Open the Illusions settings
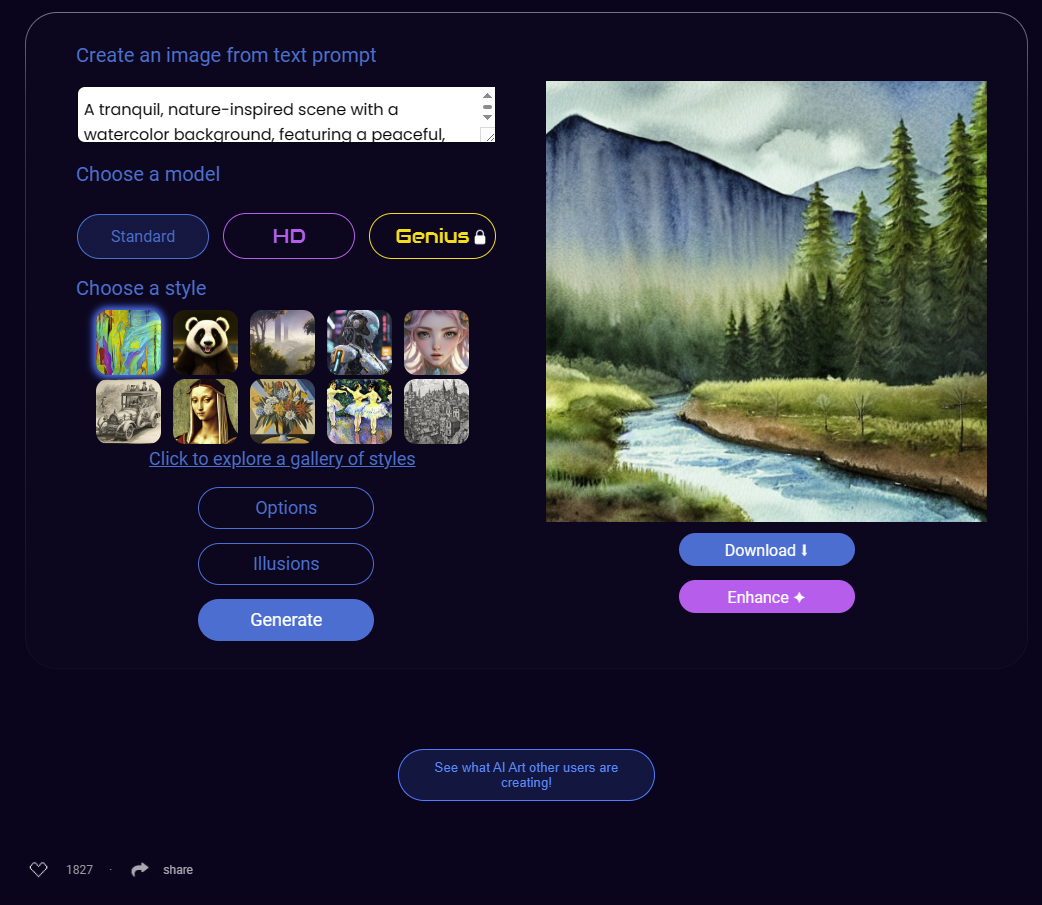The width and height of the screenshot is (1042, 905). (286, 564)
